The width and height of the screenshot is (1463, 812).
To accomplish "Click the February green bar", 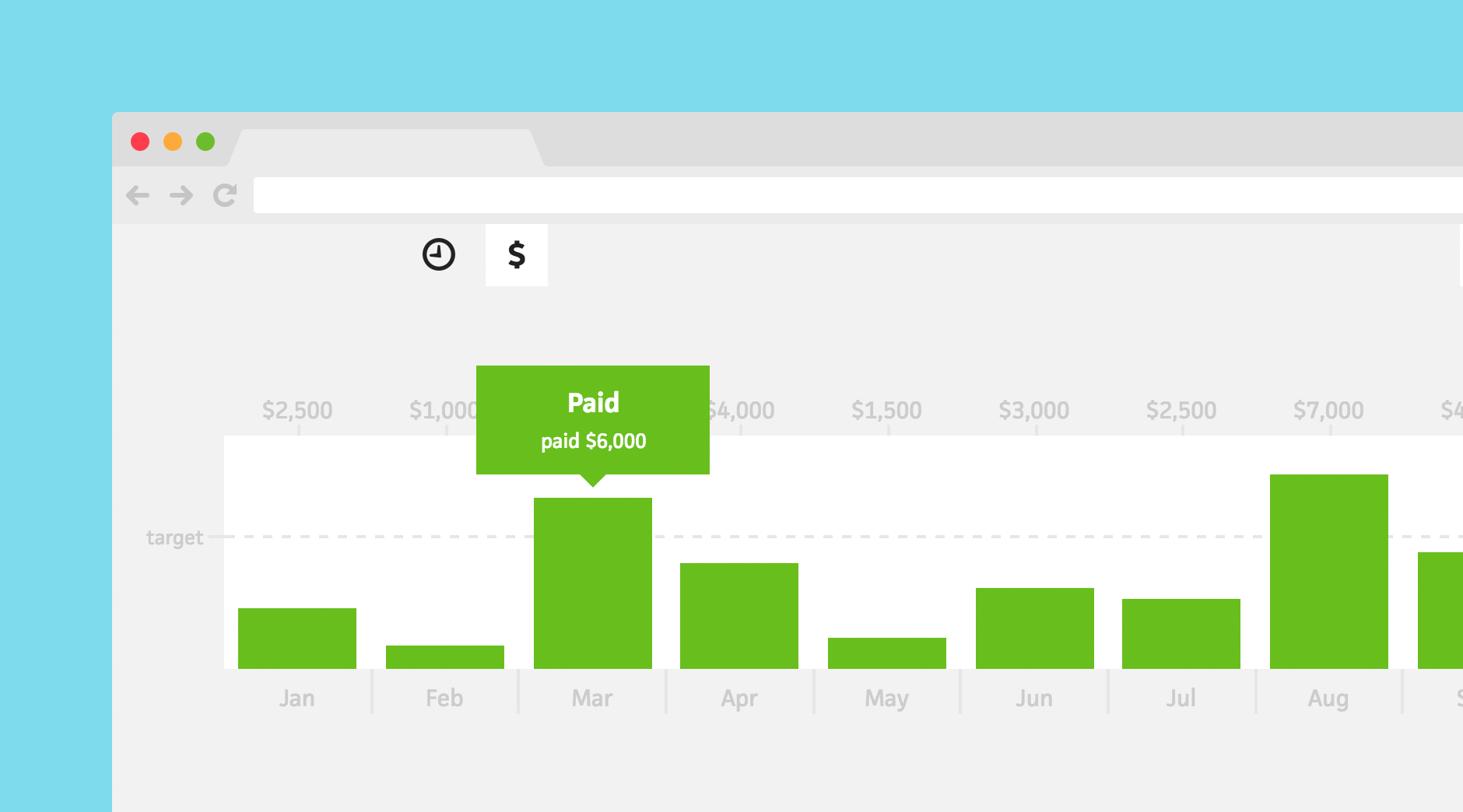I will [445, 657].
